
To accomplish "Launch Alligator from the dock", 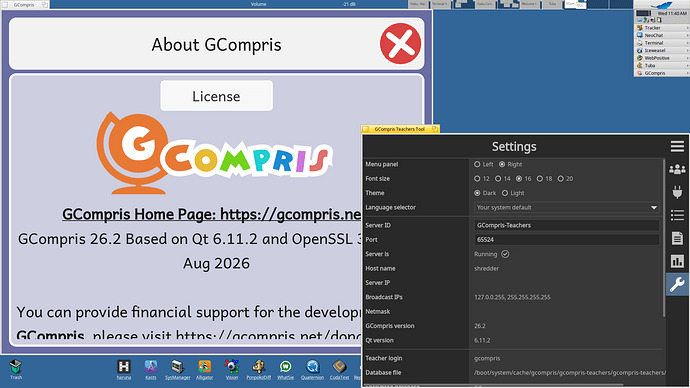I will point(204,370).
